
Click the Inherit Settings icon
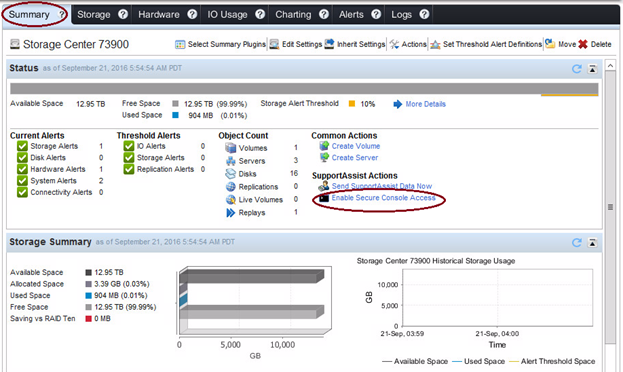(329, 44)
